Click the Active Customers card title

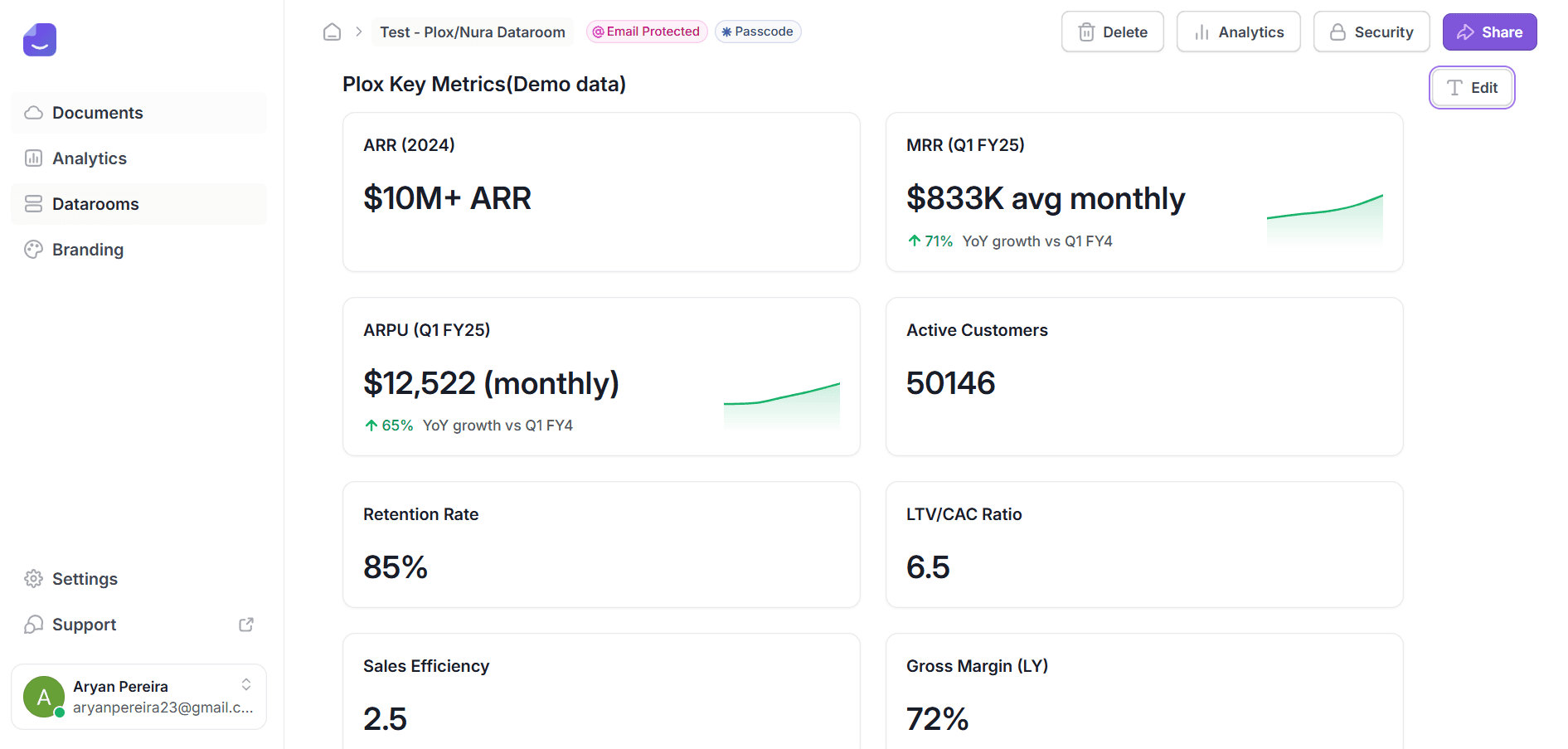point(977,330)
